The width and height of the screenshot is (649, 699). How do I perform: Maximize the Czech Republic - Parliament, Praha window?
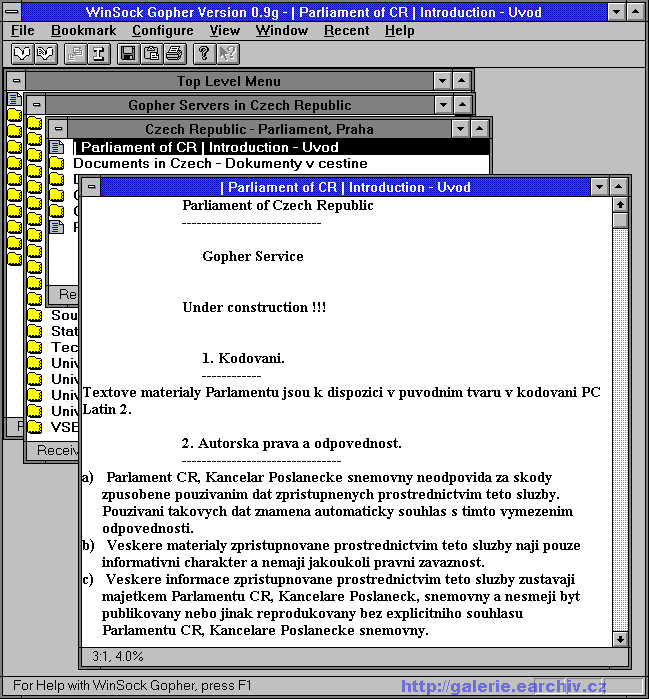(x=479, y=129)
